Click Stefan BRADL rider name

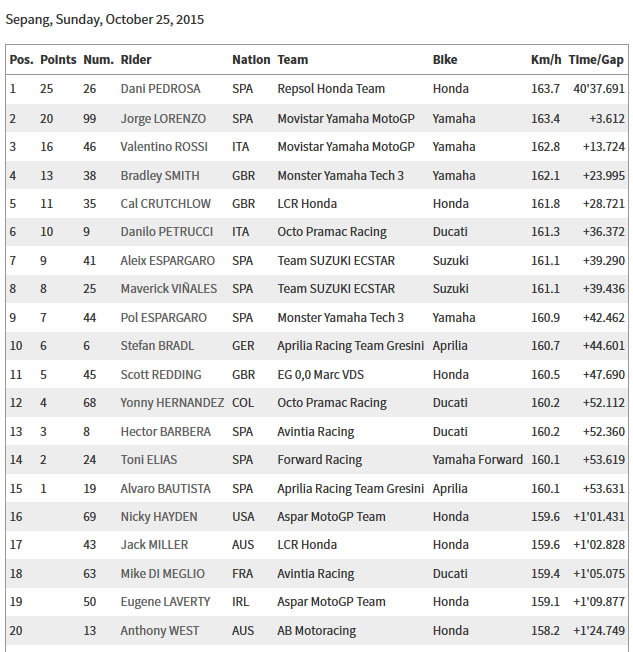pyautogui.click(x=157, y=346)
